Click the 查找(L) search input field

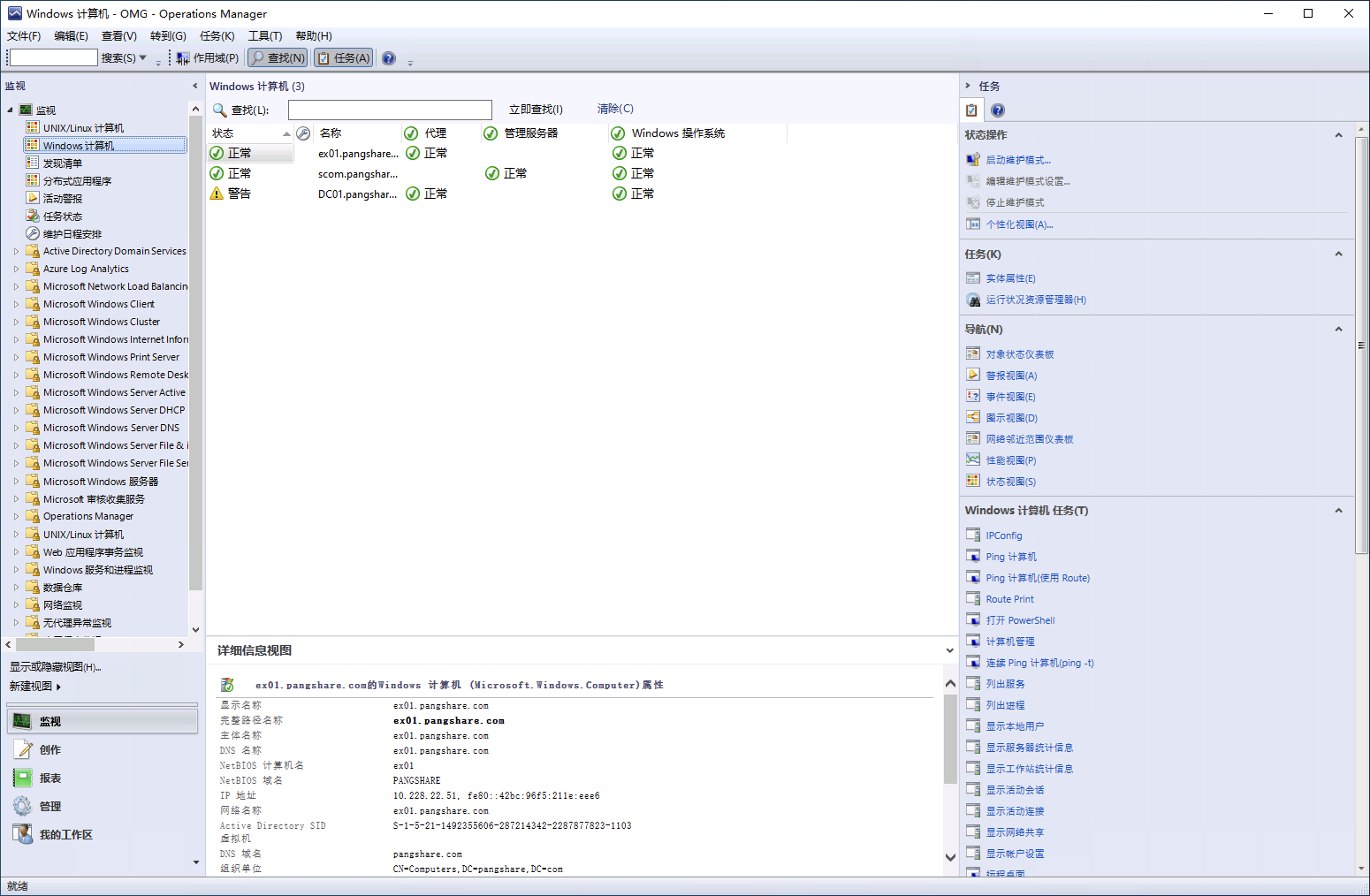pyautogui.click(x=390, y=109)
